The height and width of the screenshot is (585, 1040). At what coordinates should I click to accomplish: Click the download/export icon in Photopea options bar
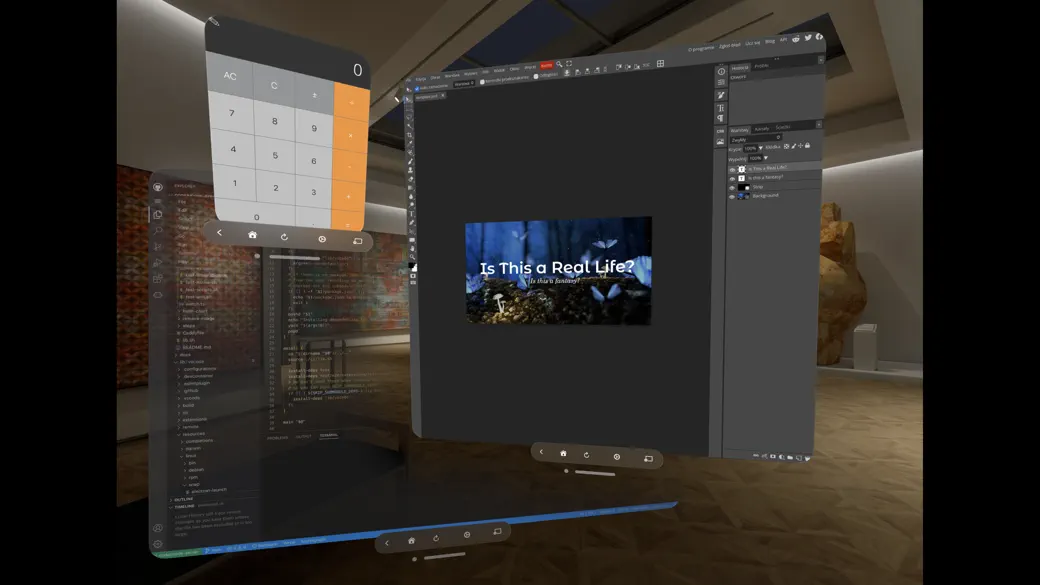567,73
